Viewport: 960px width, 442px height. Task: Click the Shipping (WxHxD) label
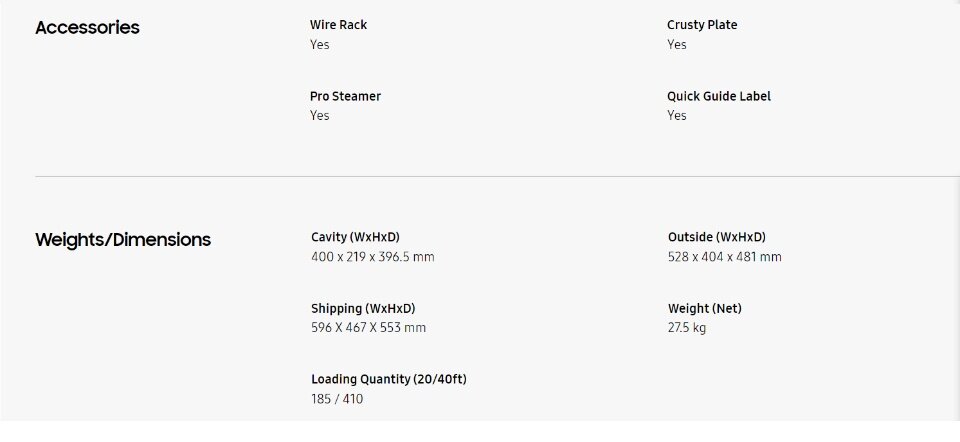click(x=363, y=309)
